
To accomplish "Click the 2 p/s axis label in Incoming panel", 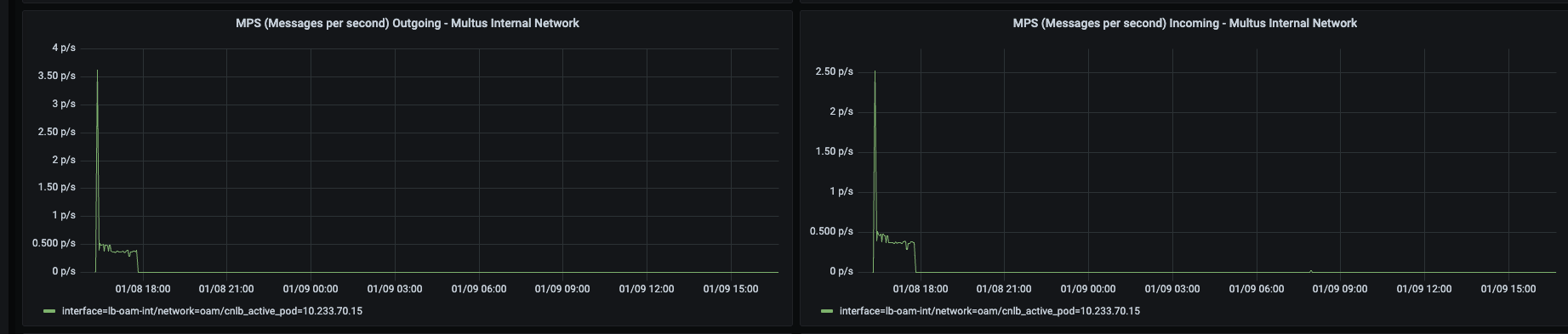I will (x=841, y=111).
